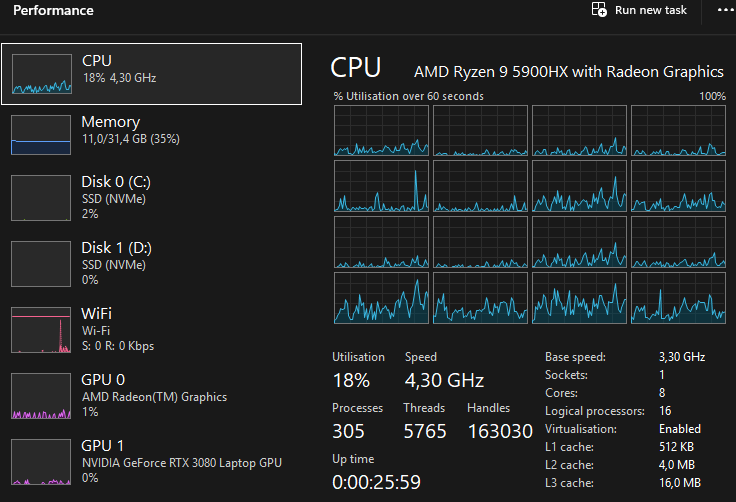
Task: Select NVIDIA GeForce RTX 3080 GPU 1 entry
Action: click(181, 462)
